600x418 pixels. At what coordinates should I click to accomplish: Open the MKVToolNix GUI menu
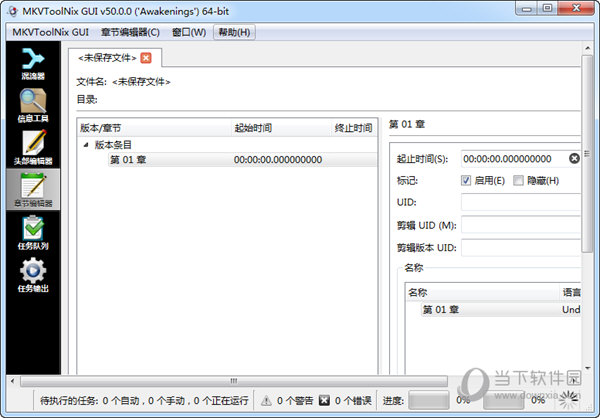(51, 32)
